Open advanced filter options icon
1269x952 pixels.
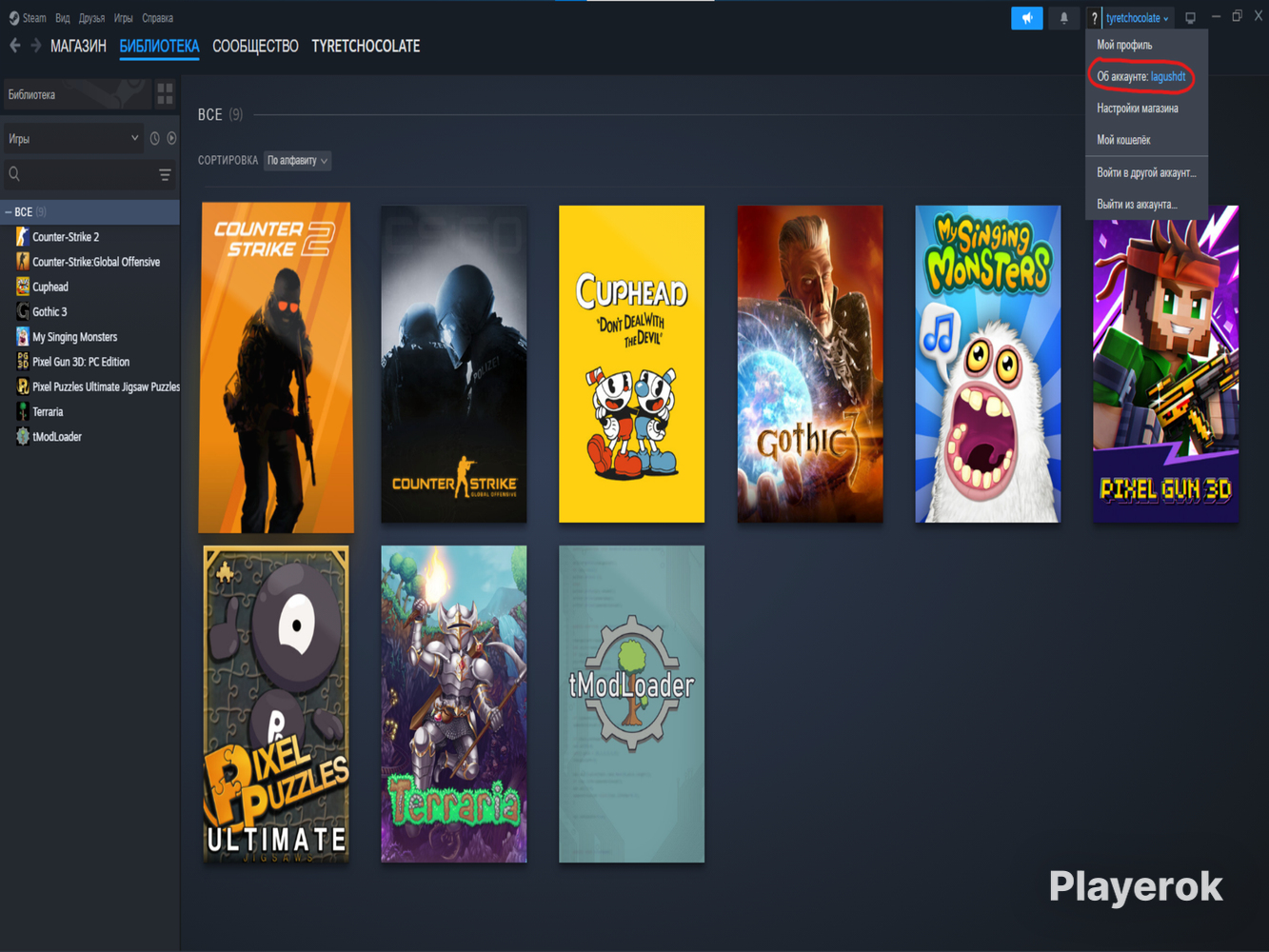pyautogui.click(x=165, y=174)
